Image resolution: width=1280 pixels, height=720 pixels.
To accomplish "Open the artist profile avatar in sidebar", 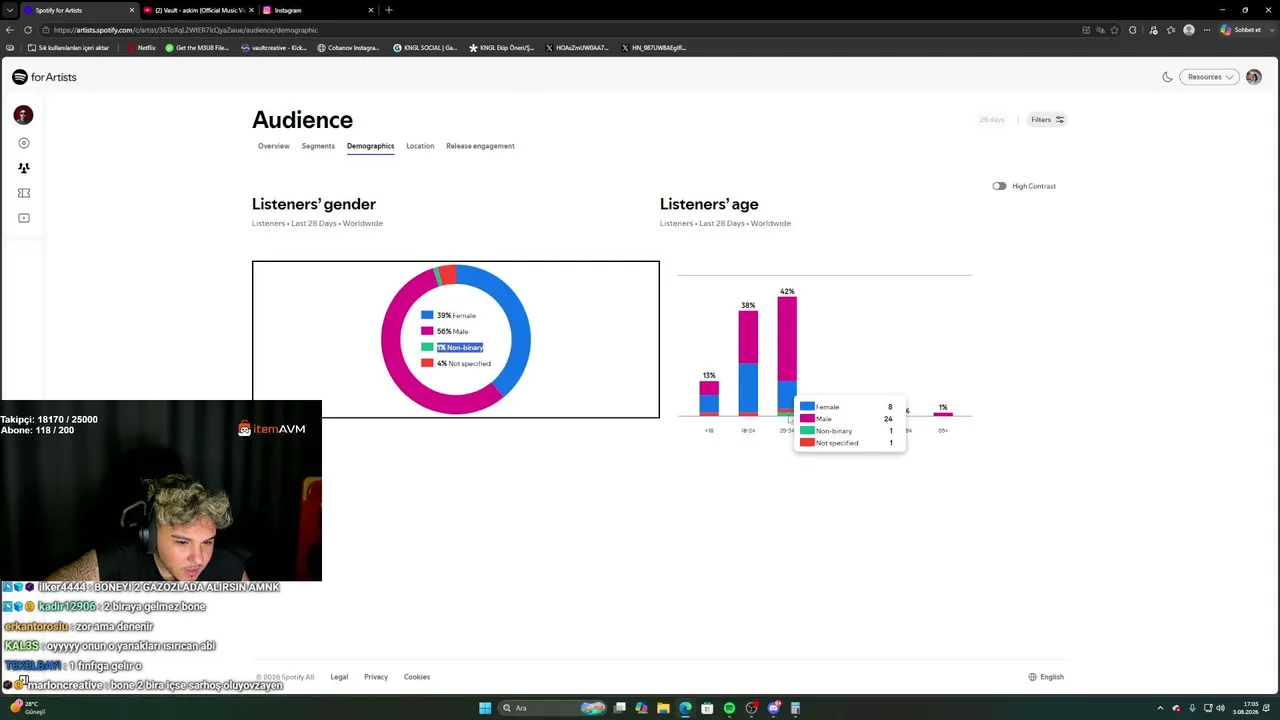I will tap(23, 115).
